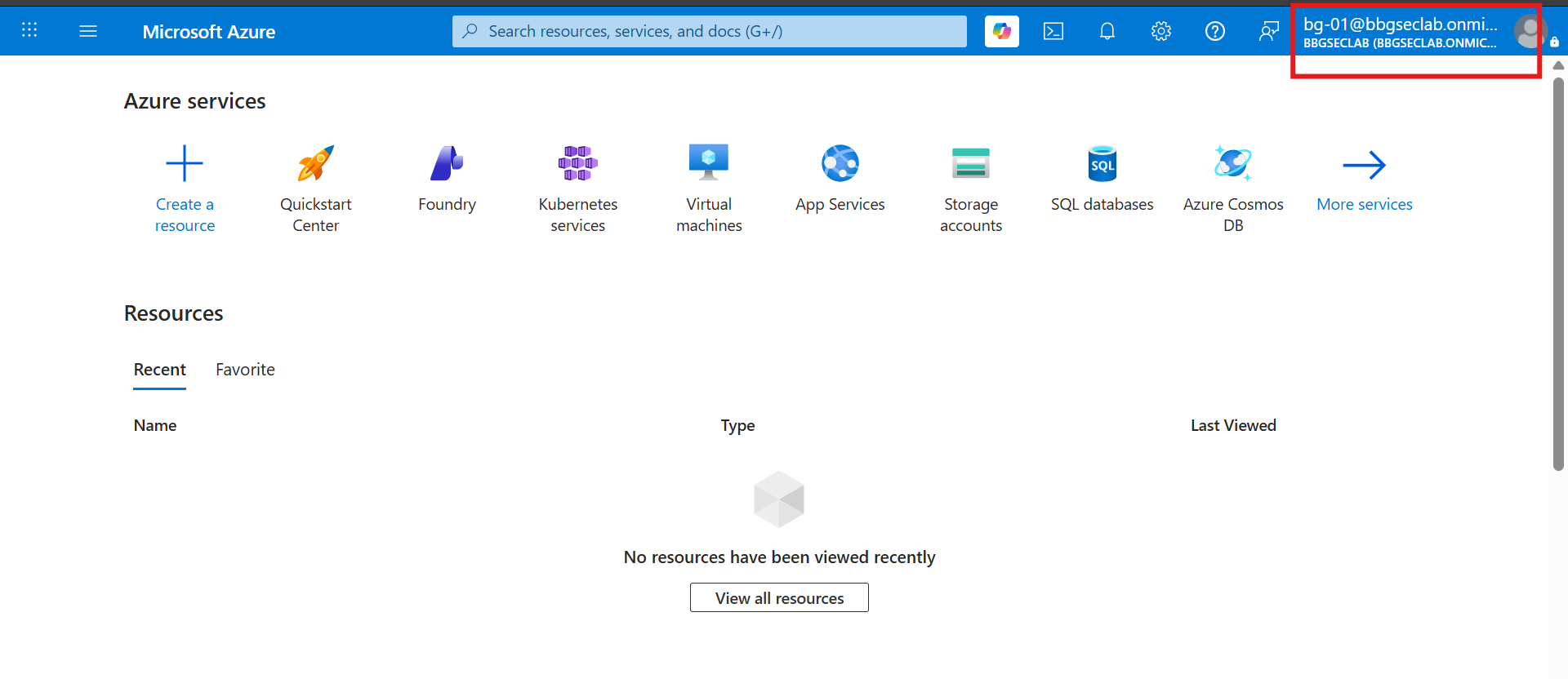
Task: Open Storage accounts icon
Action: (x=971, y=163)
